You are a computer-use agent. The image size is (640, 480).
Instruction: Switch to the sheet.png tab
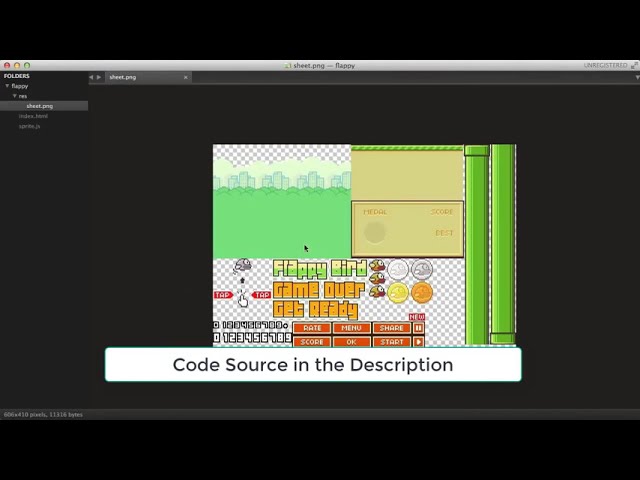[x=148, y=77]
